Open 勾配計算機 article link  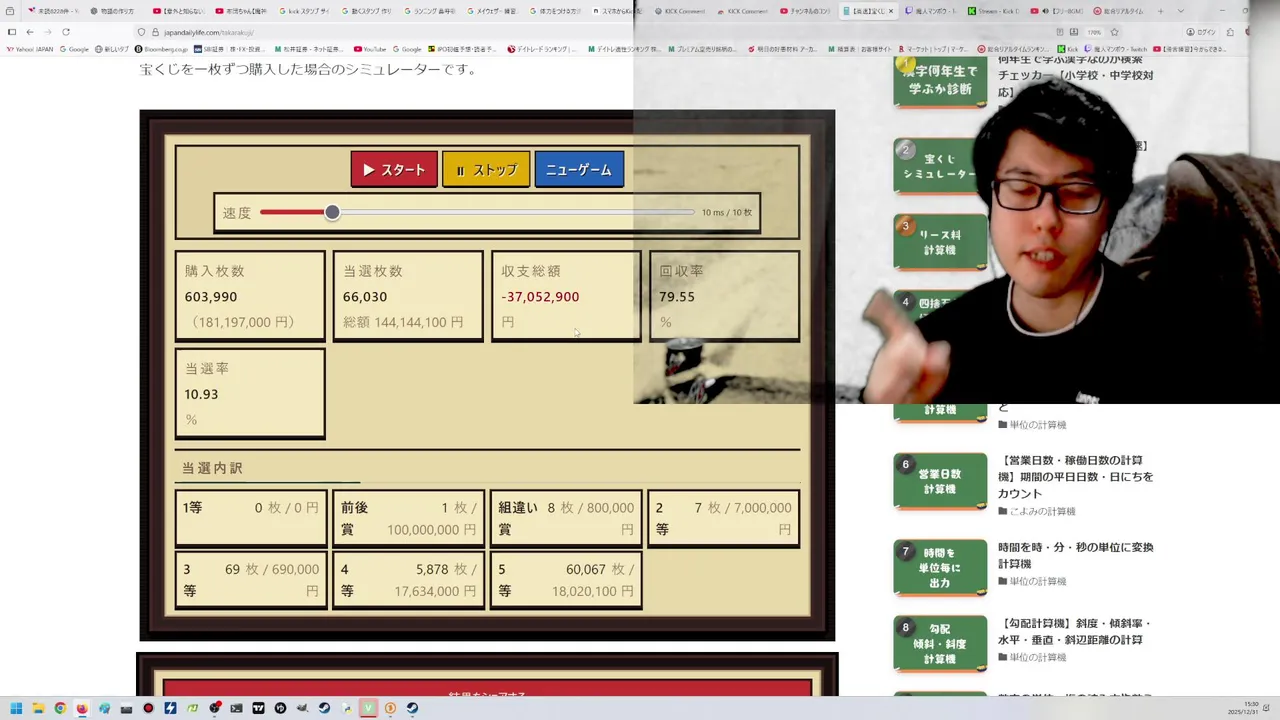(1075, 631)
